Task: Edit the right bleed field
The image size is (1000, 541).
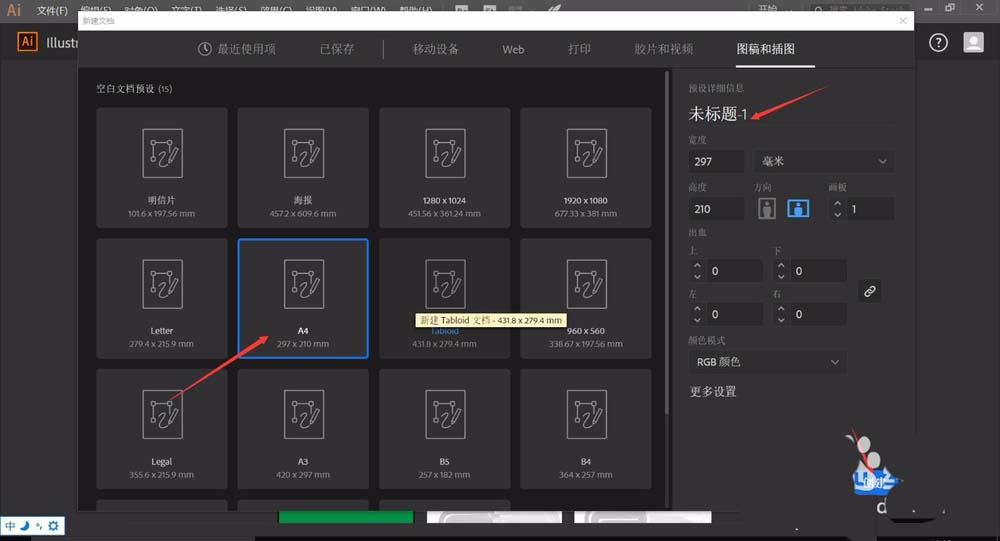Action: pyautogui.click(x=818, y=314)
